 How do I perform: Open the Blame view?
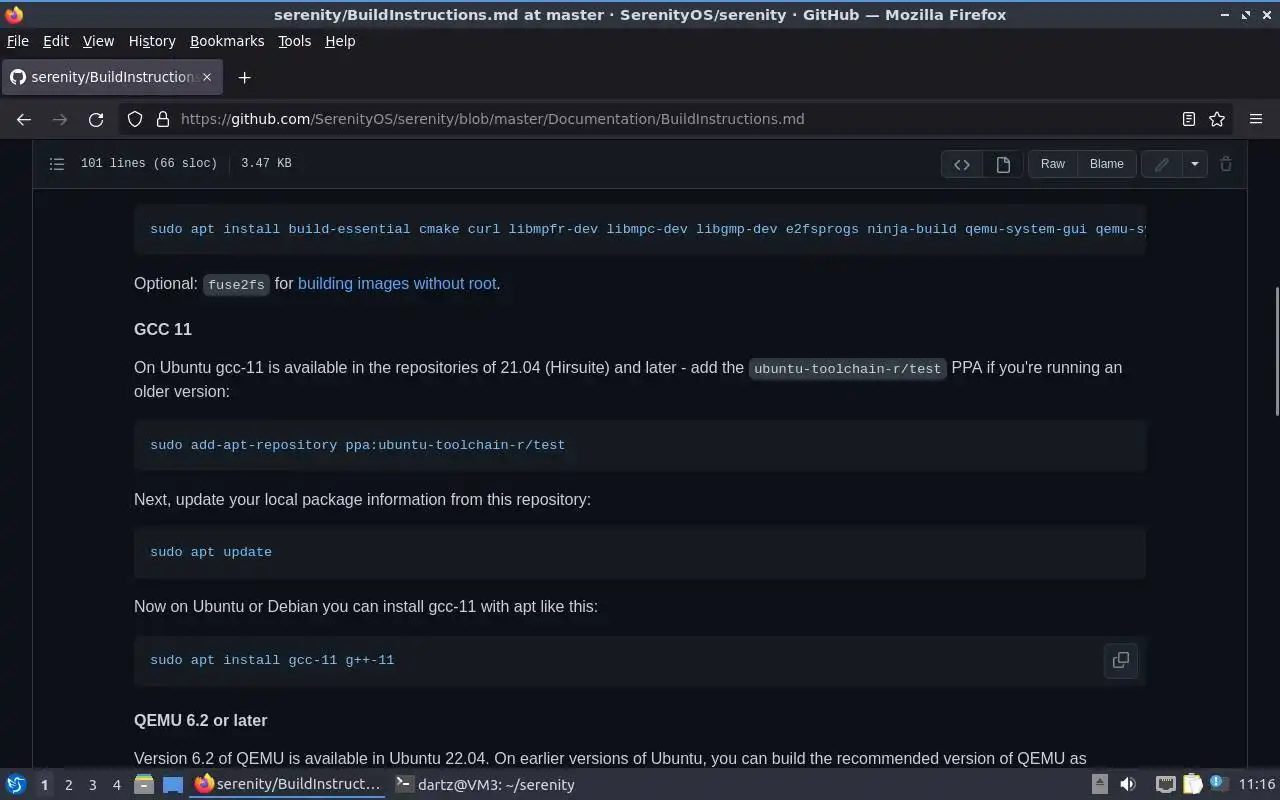click(1107, 164)
